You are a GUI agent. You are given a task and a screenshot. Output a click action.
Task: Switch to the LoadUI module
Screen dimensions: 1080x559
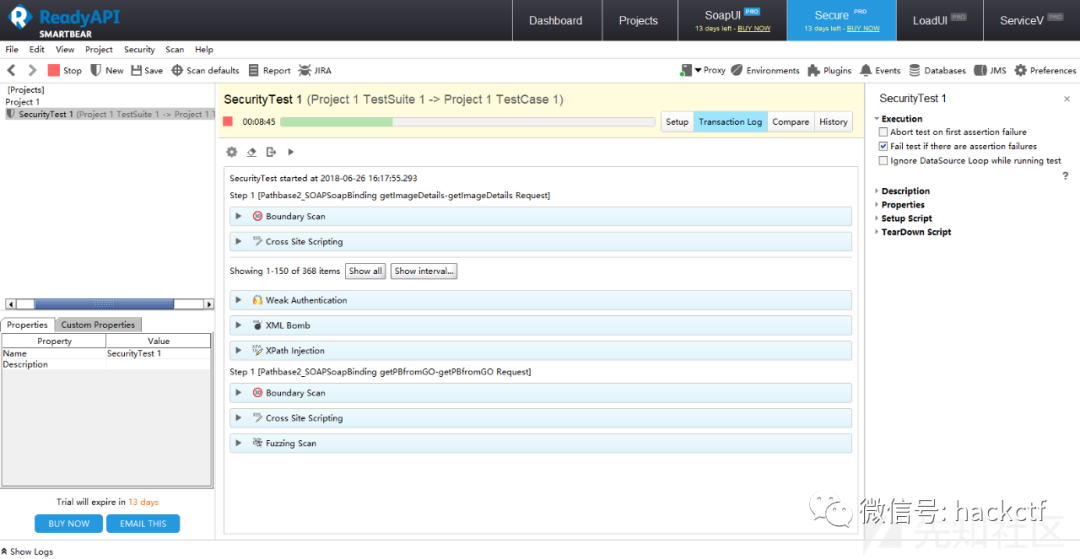pos(939,21)
